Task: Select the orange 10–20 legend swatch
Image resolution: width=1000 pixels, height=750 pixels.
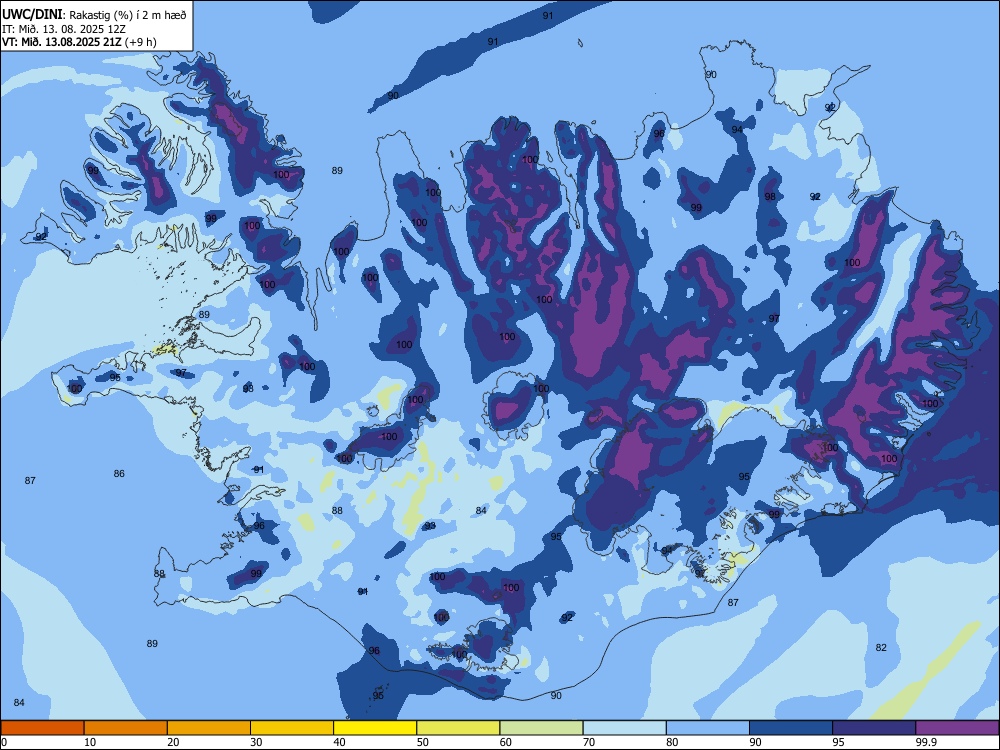Action: click(x=126, y=728)
